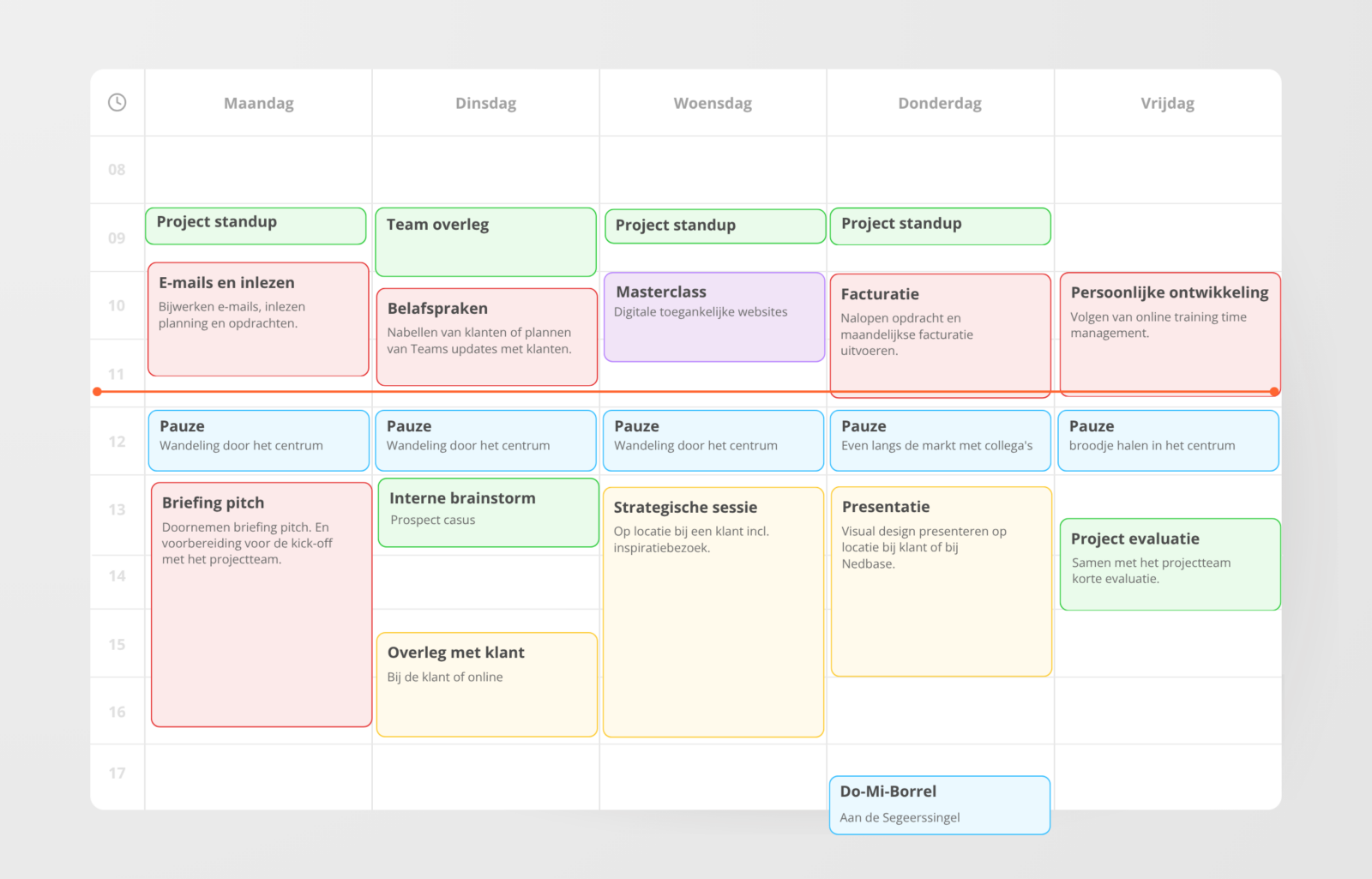The image size is (1372, 879).
Task: Open the Persoonlijke ontwikkeling event
Action: point(1170,334)
